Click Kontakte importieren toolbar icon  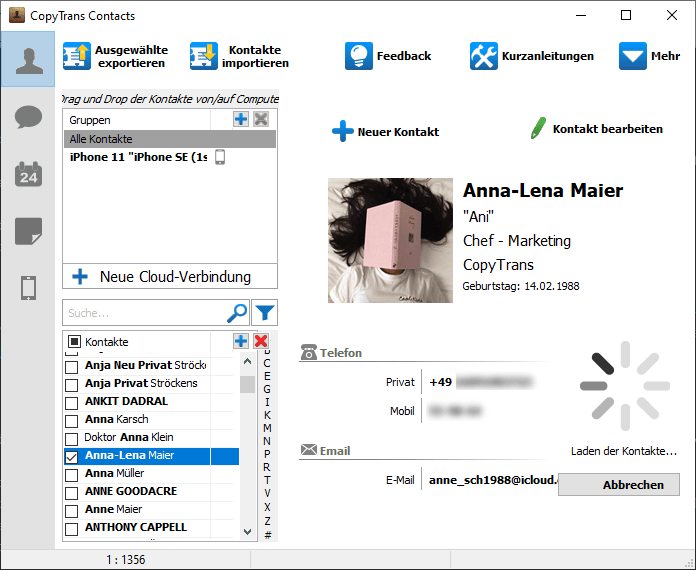point(204,56)
